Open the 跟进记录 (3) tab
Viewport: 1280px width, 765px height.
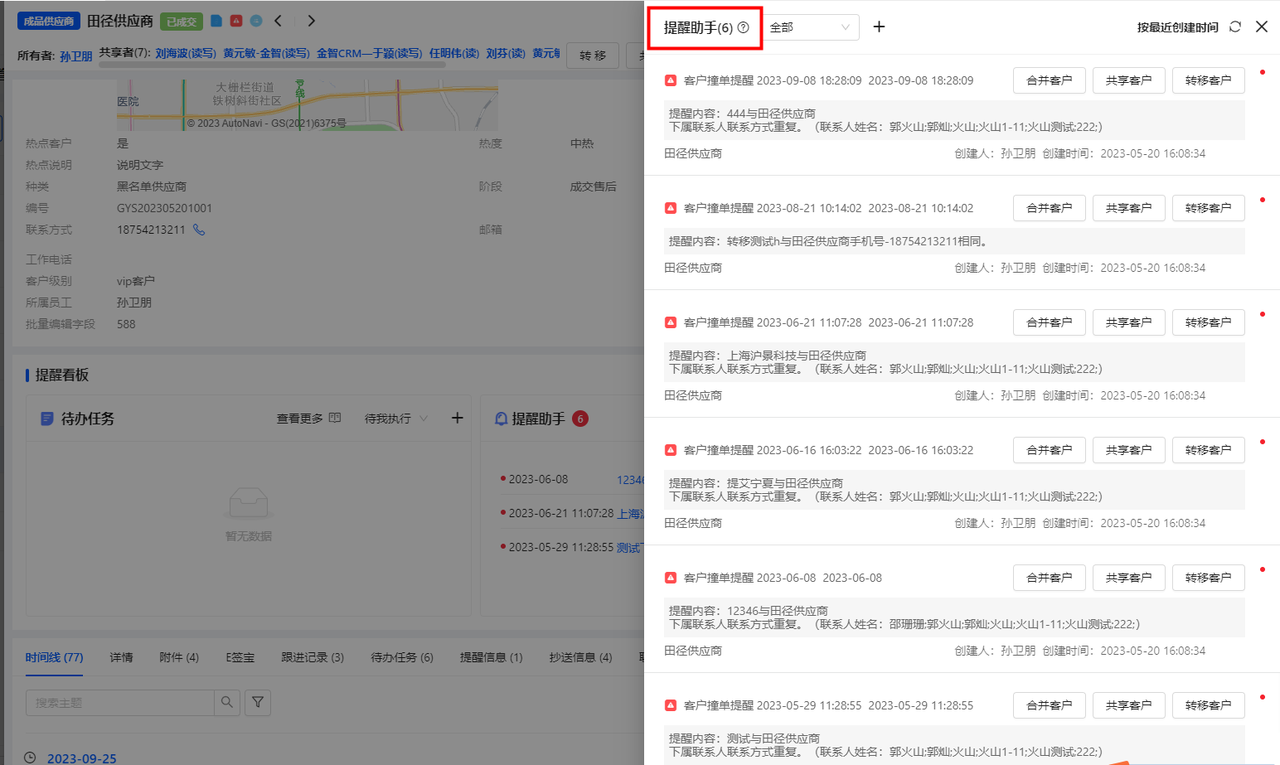[312, 657]
